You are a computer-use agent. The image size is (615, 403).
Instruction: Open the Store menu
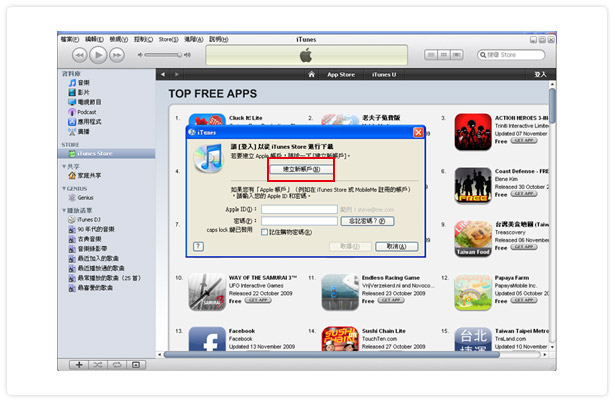coord(168,39)
